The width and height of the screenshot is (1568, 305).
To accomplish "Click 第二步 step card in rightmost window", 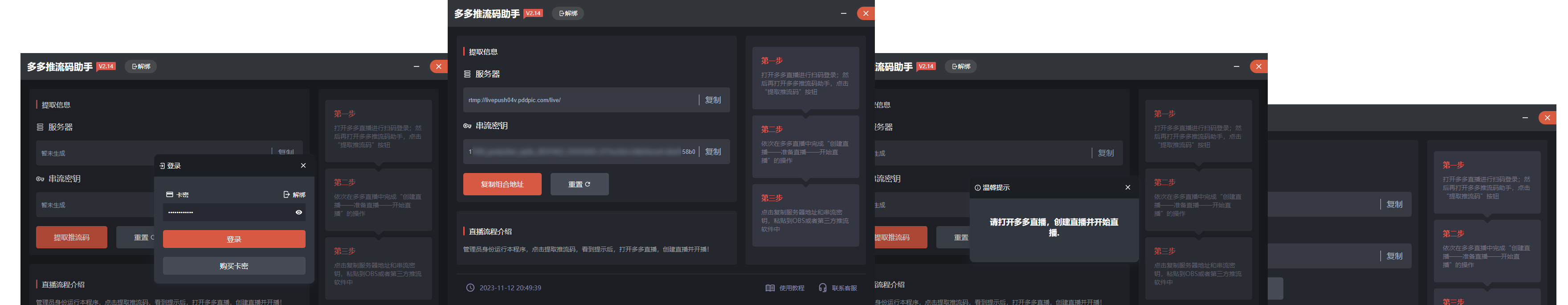I will pyautogui.click(x=1487, y=251).
